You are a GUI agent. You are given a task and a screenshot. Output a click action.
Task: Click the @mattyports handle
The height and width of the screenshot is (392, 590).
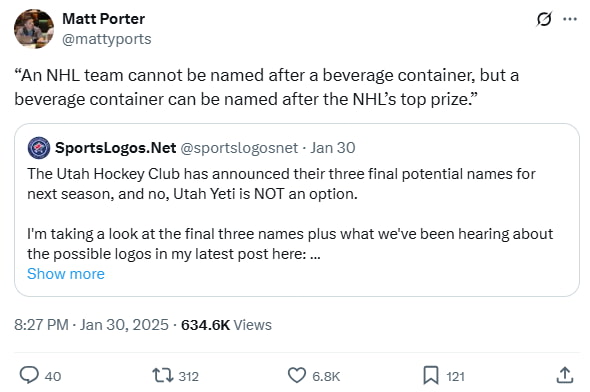point(106,39)
